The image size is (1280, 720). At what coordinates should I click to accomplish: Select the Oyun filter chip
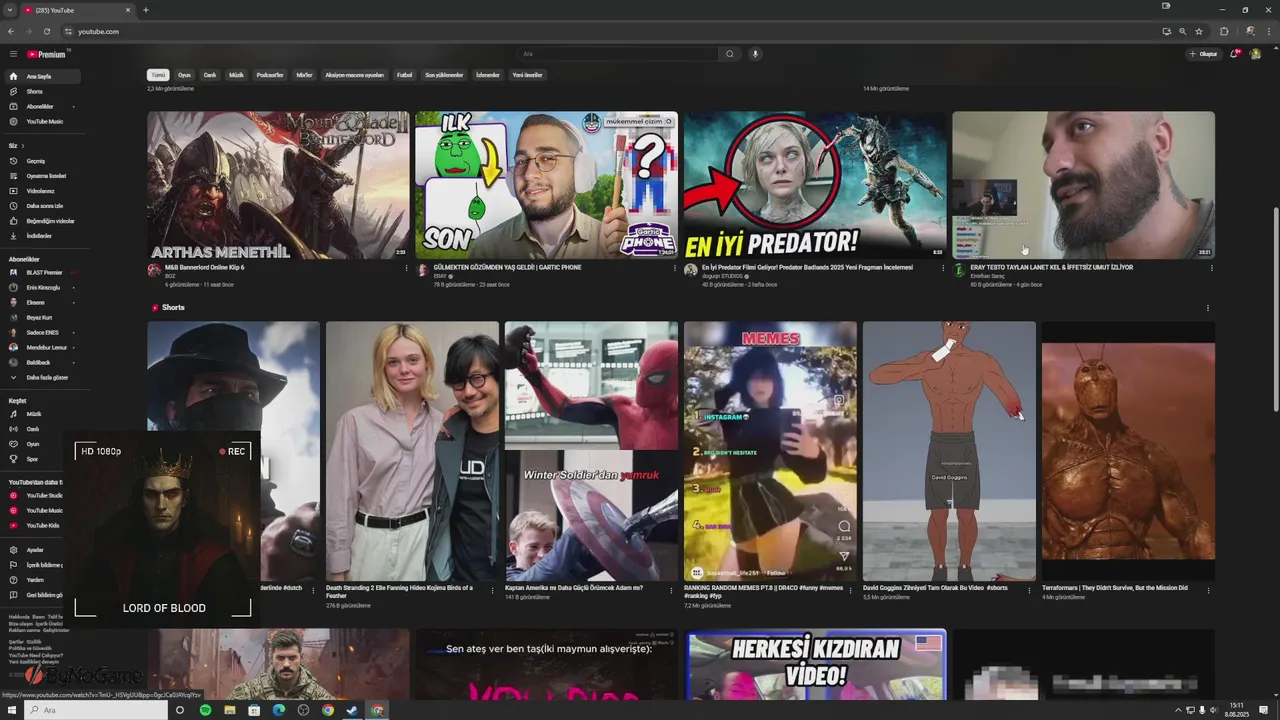pyautogui.click(x=185, y=75)
